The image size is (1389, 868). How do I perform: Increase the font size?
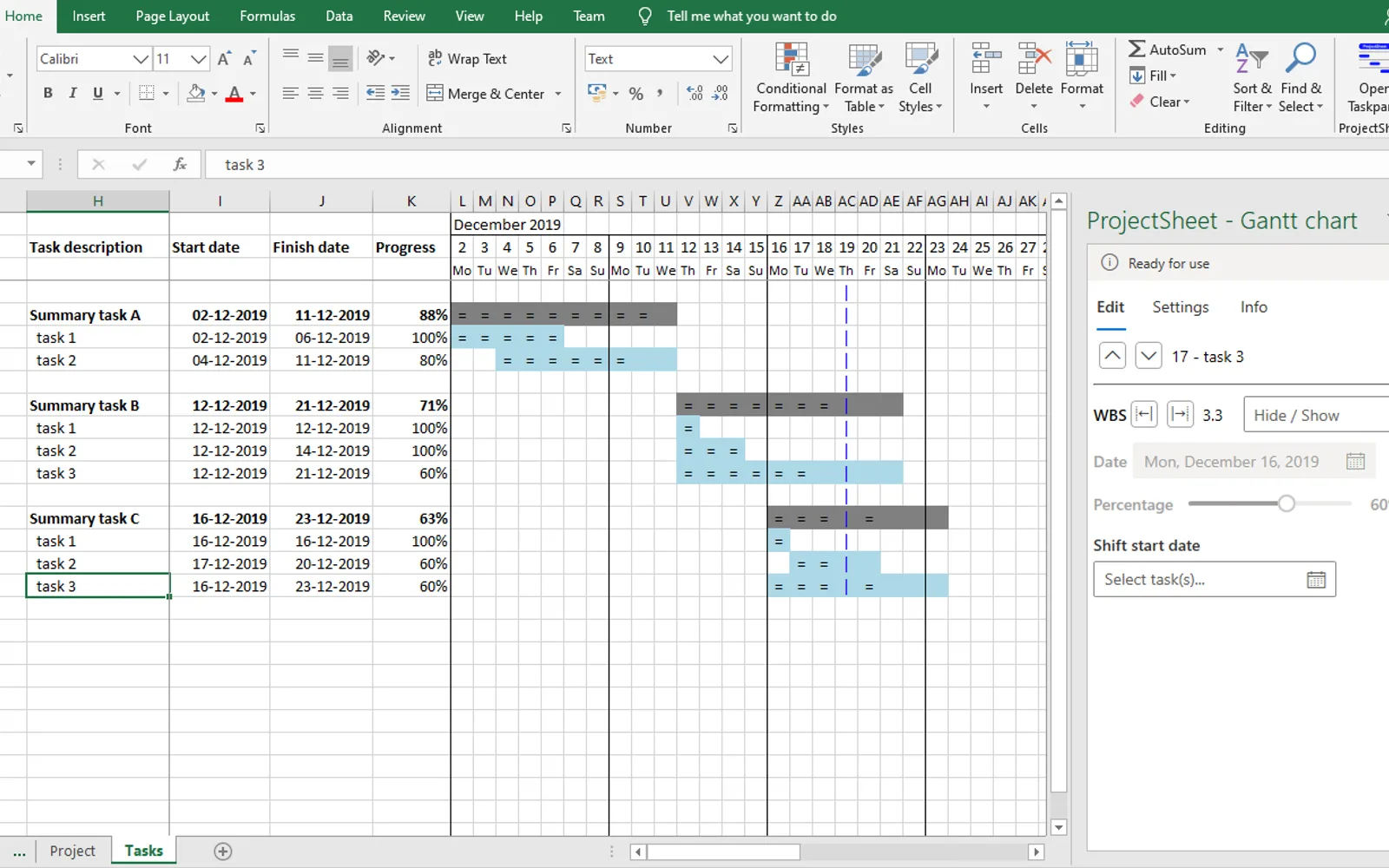pyautogui.click(x=224, y=58)
